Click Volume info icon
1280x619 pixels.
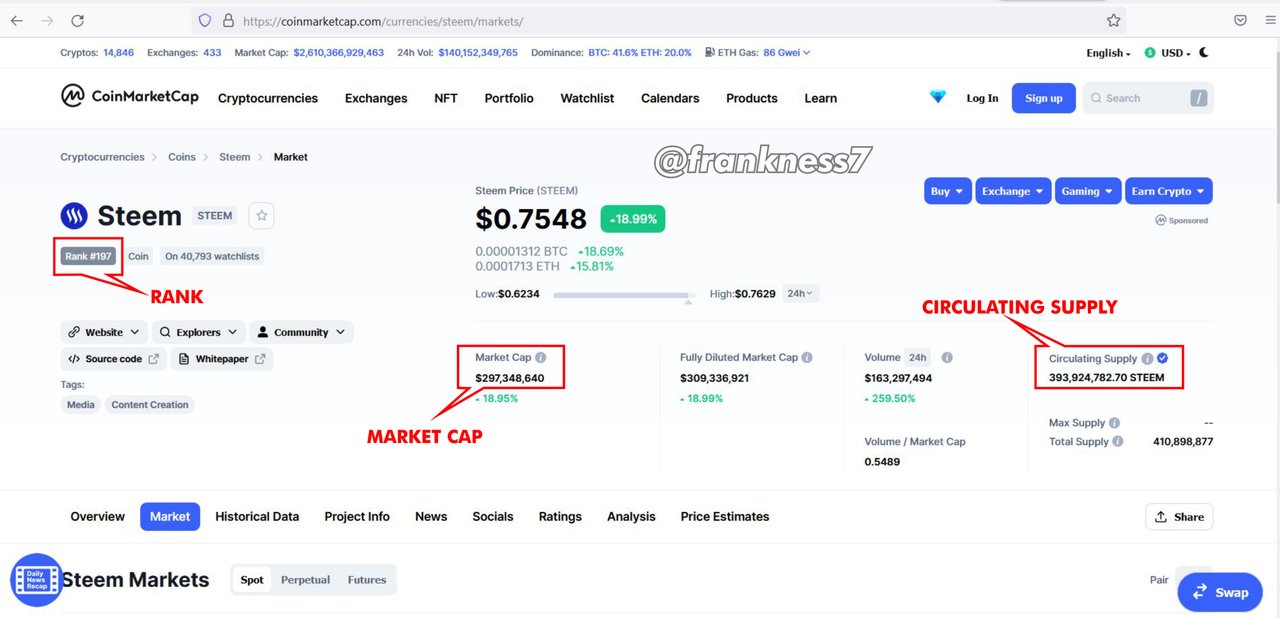tap(947, 357)
